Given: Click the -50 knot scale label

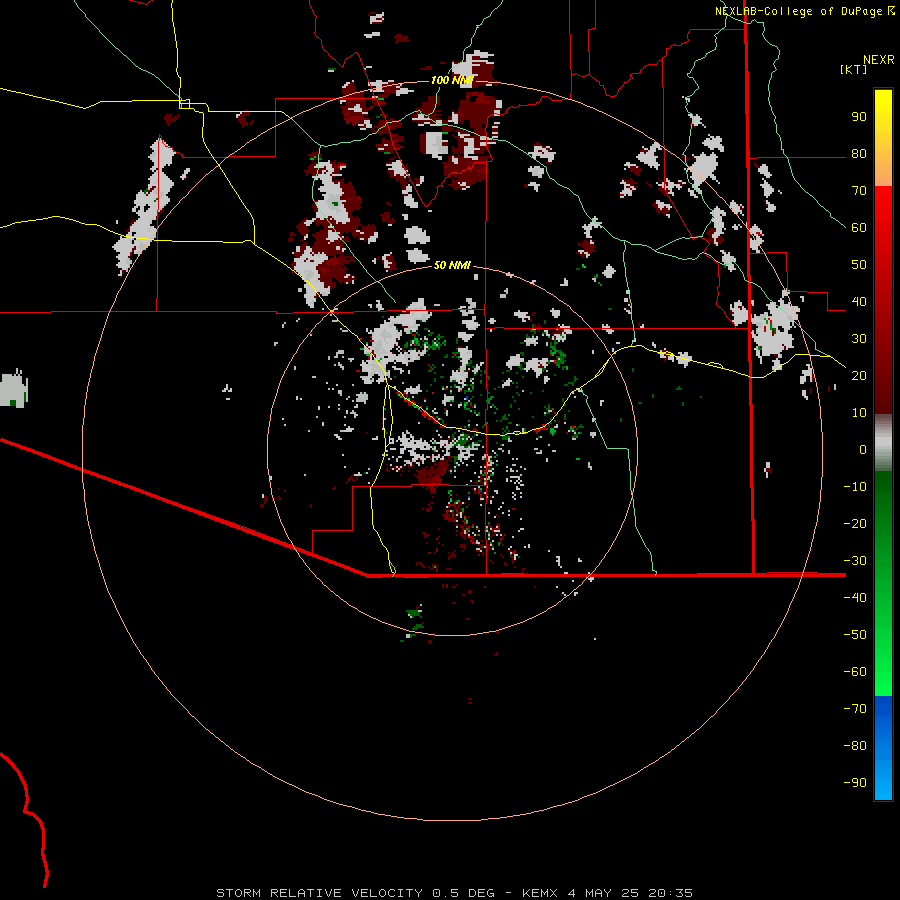Looking at the screenshot, I should coord(855,634).
